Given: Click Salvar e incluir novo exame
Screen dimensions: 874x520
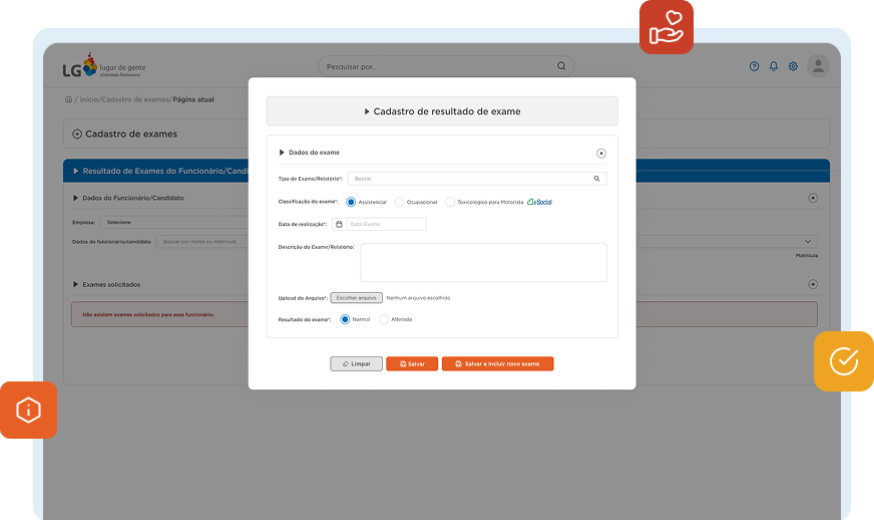Looking at the screenshot, I should 497,364.
